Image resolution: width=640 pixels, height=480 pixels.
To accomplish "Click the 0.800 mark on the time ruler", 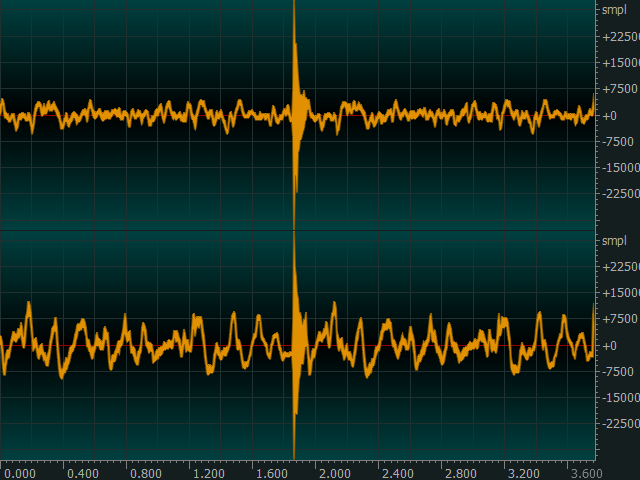I will [145, 472].
